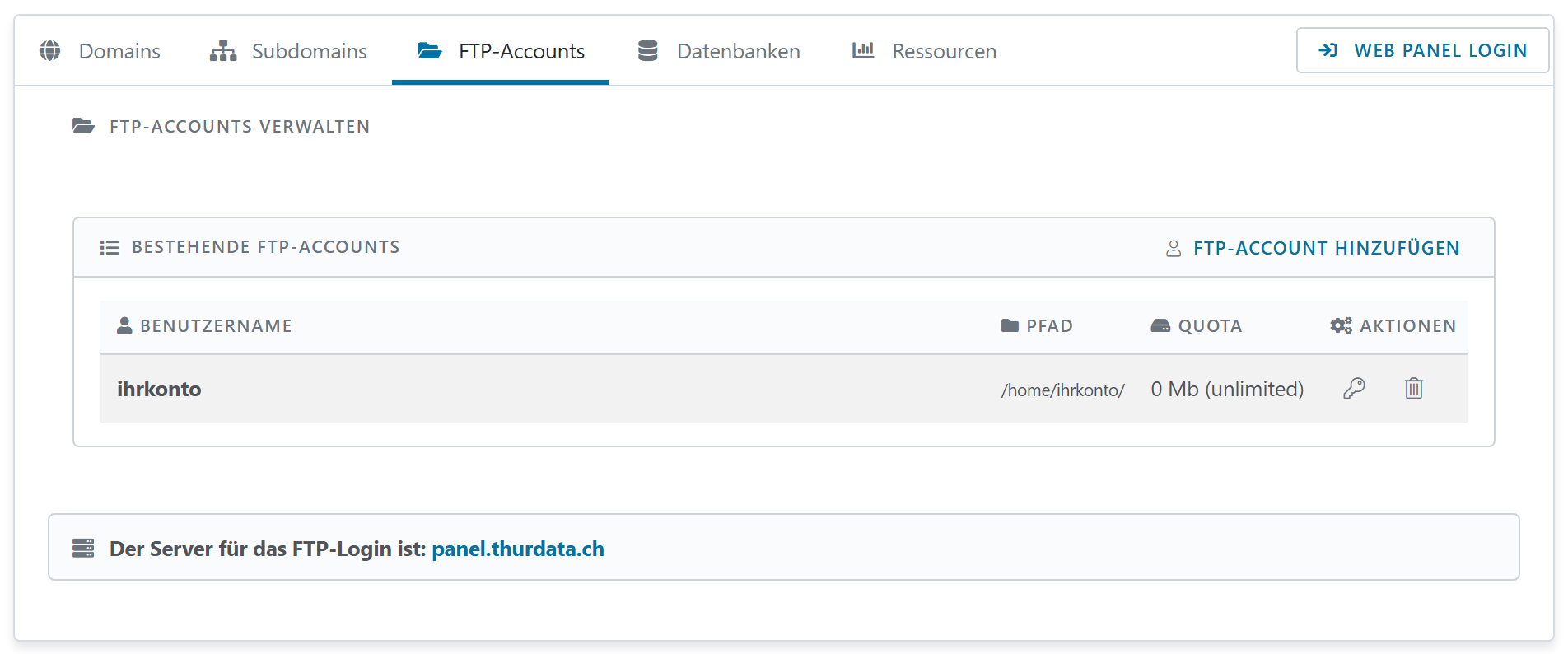This screenshot has height=654, width=1568.
Task: Click the gears icon in Aktionen header
Action: click(x=1341, y=325)
